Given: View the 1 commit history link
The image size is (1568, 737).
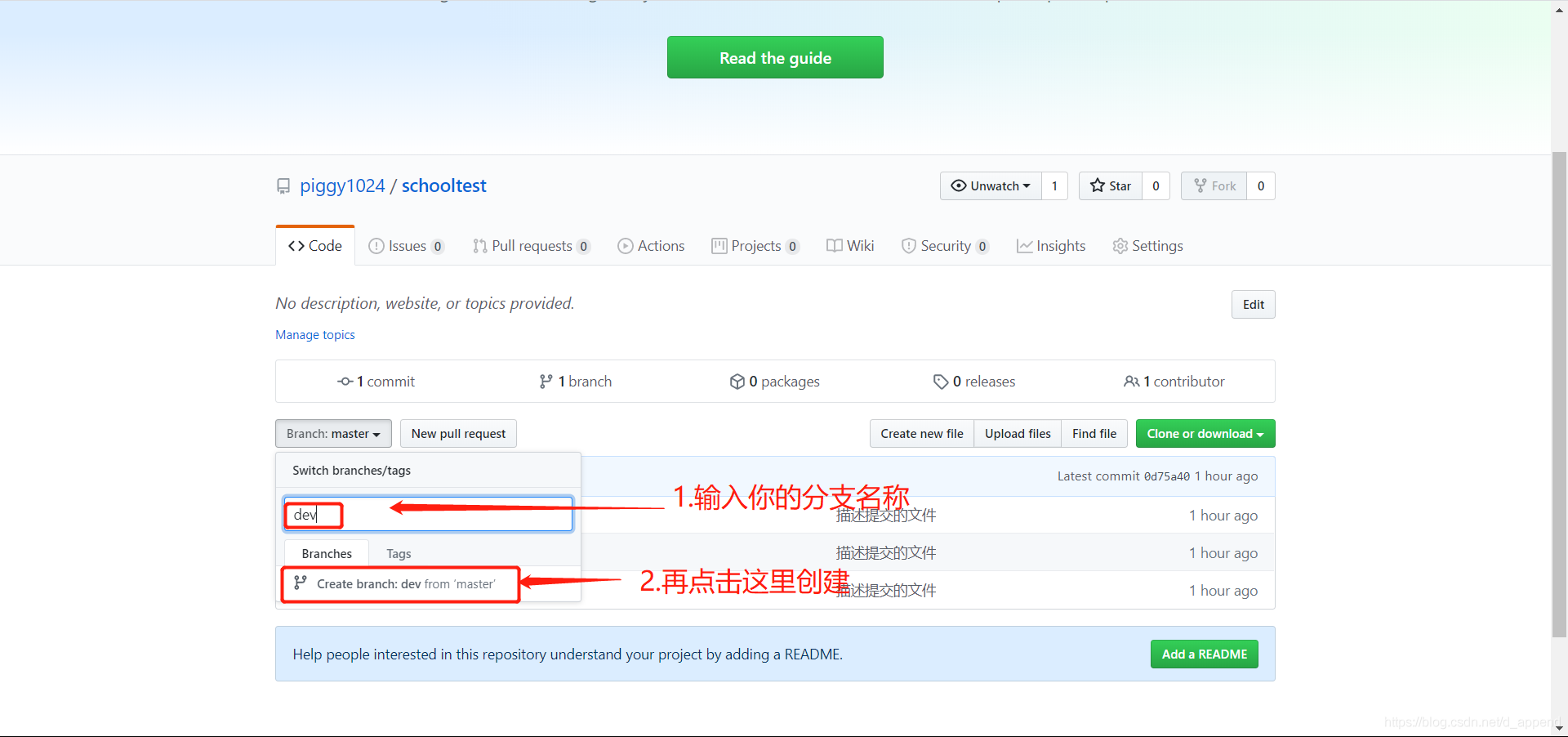Looking at the screenshot, I should tap(376, 382).
